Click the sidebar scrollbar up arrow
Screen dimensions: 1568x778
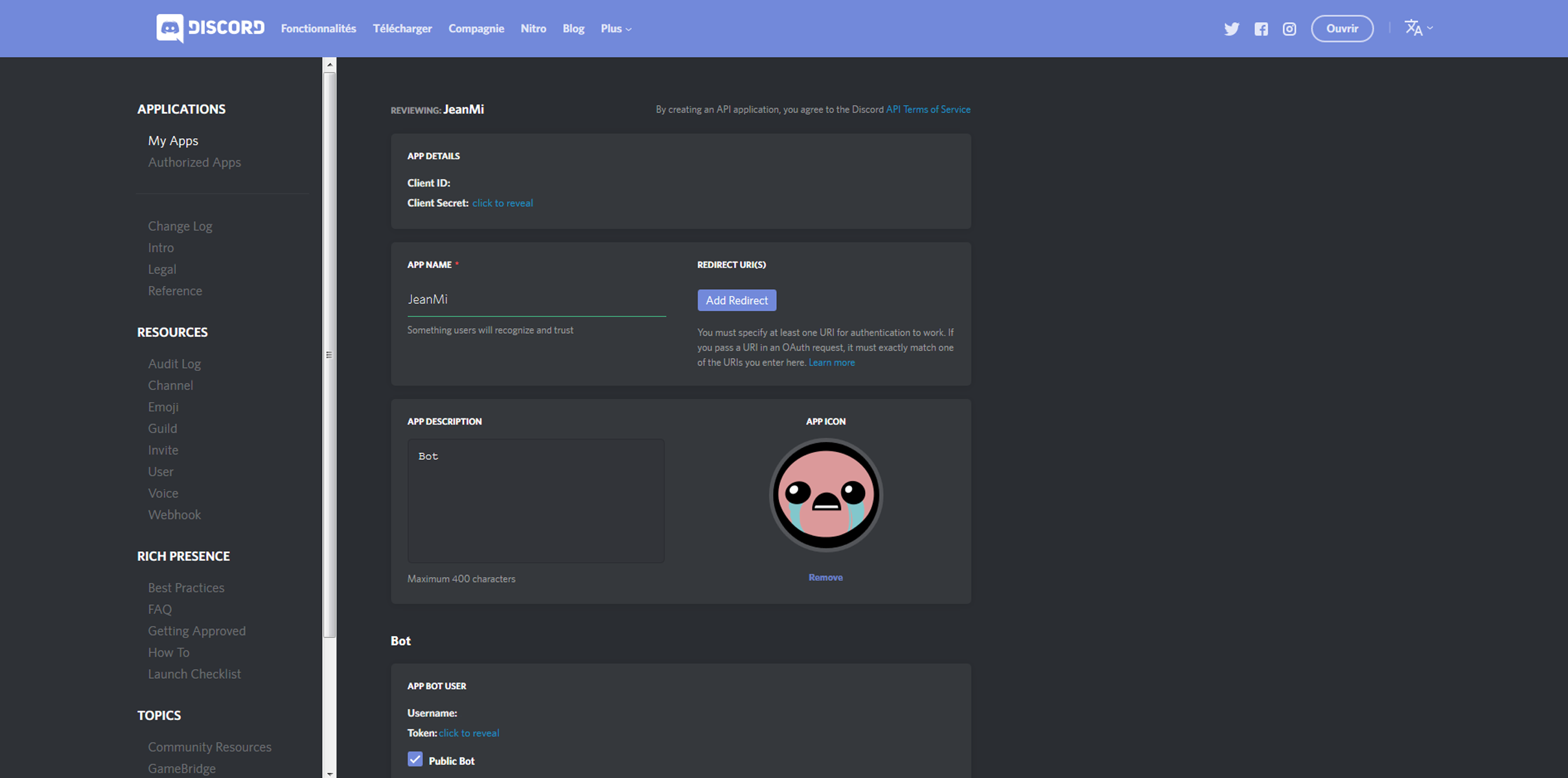(x=330, y=64)
